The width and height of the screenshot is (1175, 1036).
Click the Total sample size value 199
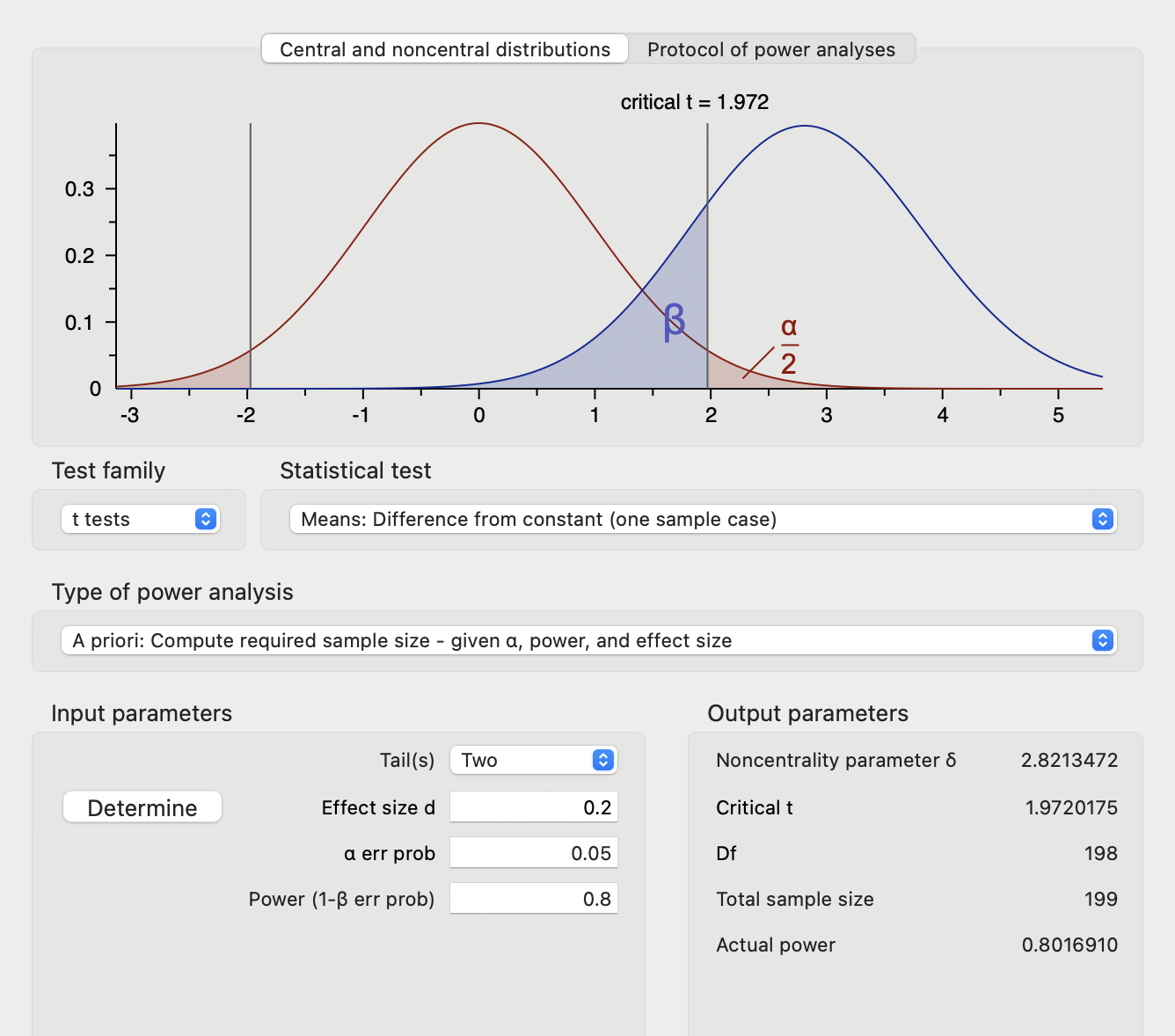pos(1100,899)
